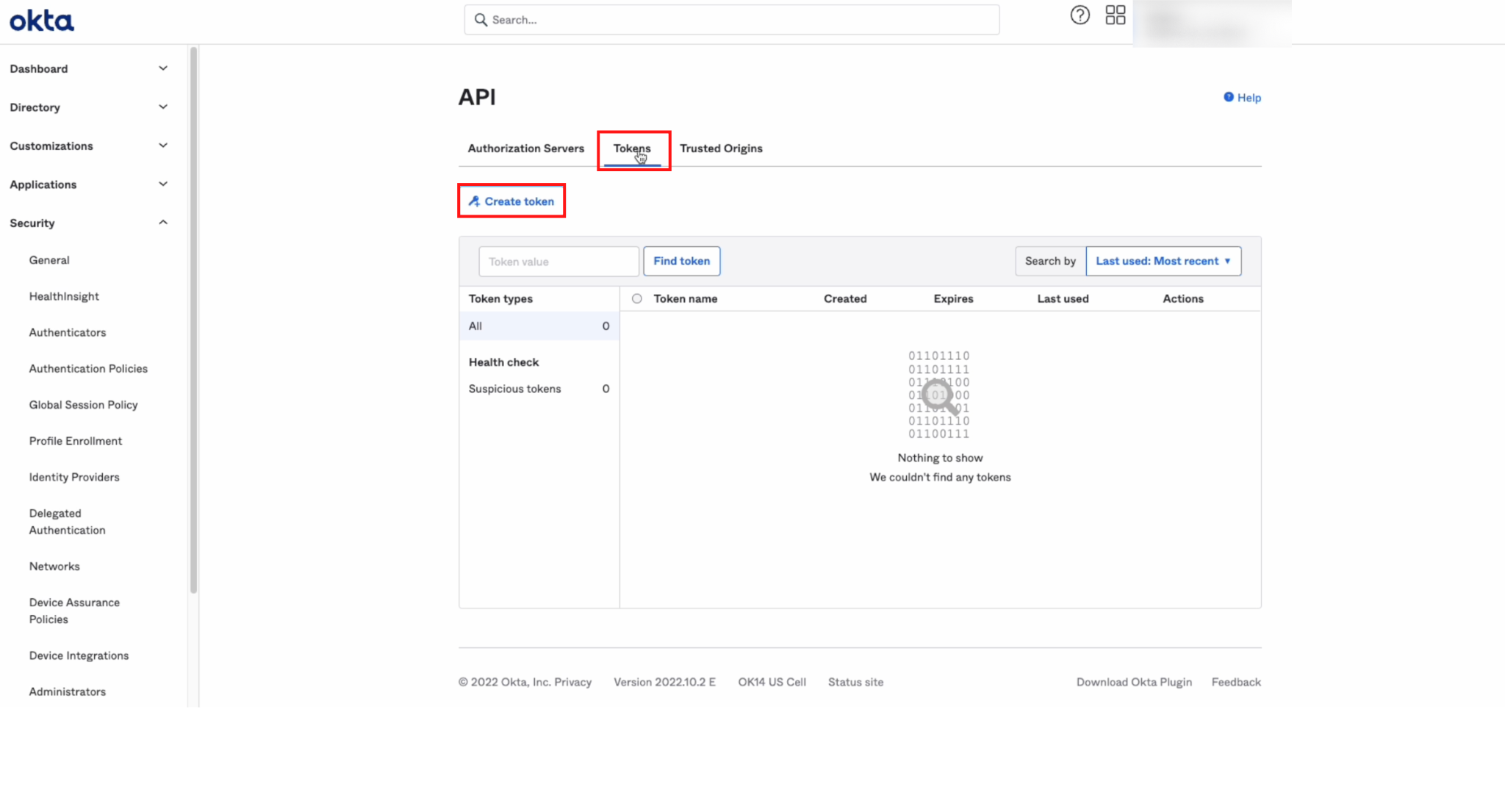Switch to Trusted Origins tab
This screenshot has height=812, width=1505.
(x=720, y=148)
